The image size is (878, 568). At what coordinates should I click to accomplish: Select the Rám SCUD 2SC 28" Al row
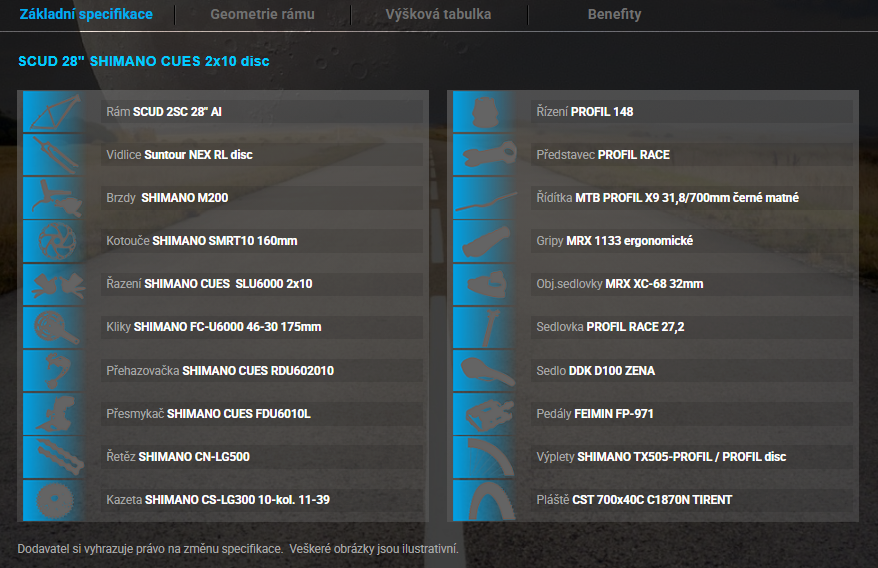point(262,111)
